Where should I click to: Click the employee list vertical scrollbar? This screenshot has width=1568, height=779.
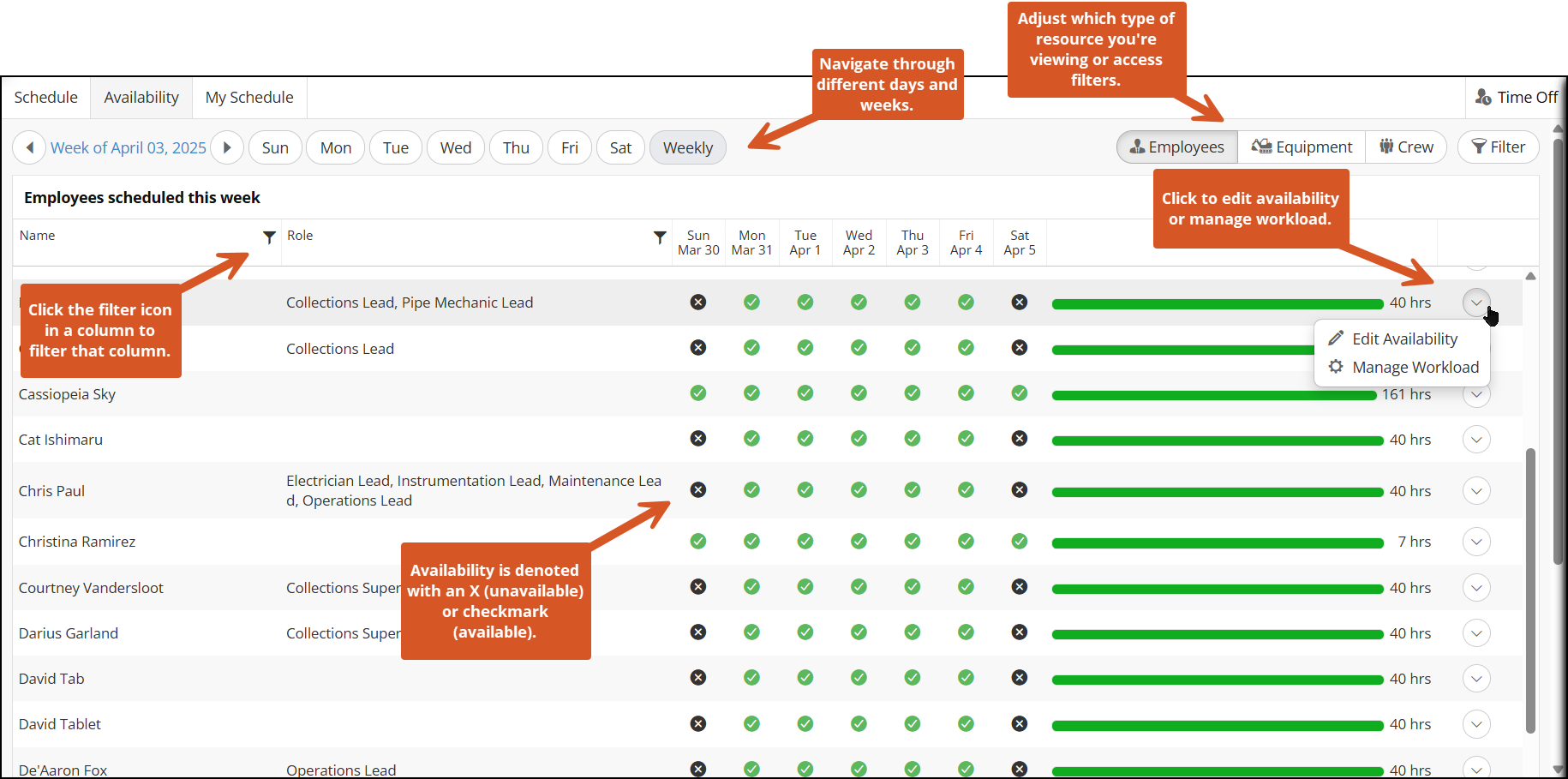click(x=1530, y=590)
